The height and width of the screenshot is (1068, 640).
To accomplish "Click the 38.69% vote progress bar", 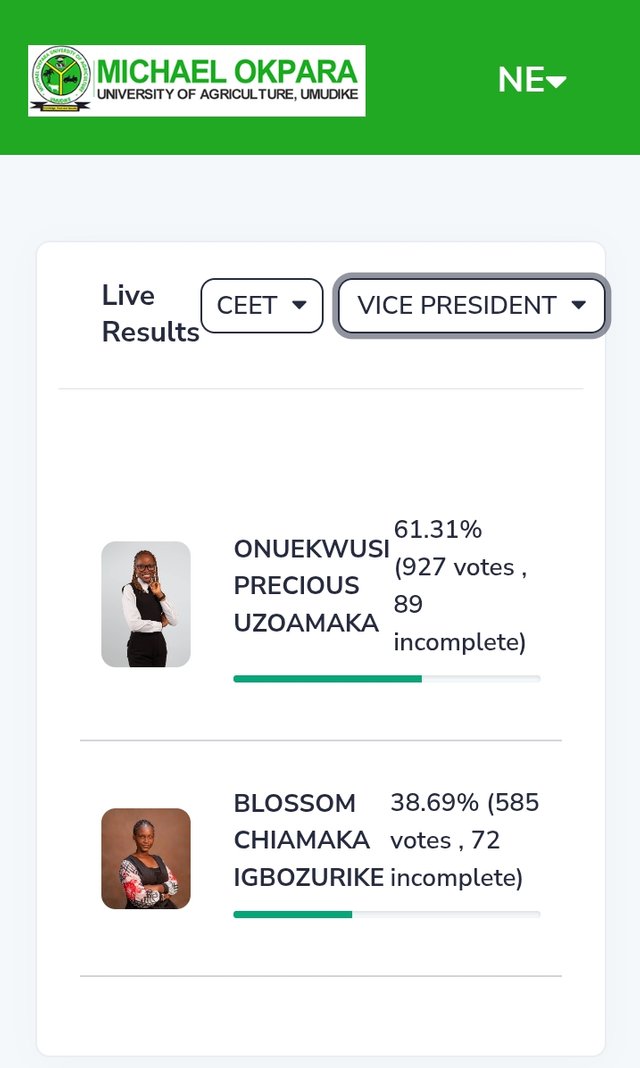I will coord(387,914).
